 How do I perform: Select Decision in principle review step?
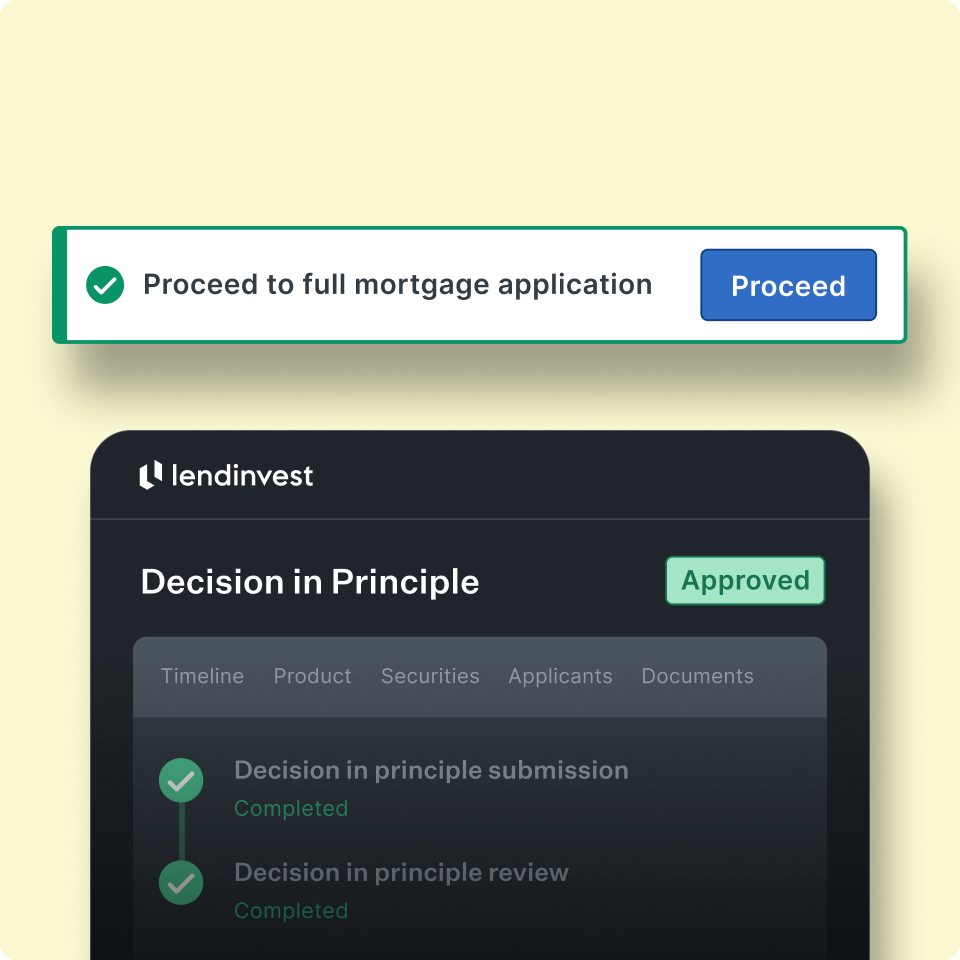click(x=401, y=873)
